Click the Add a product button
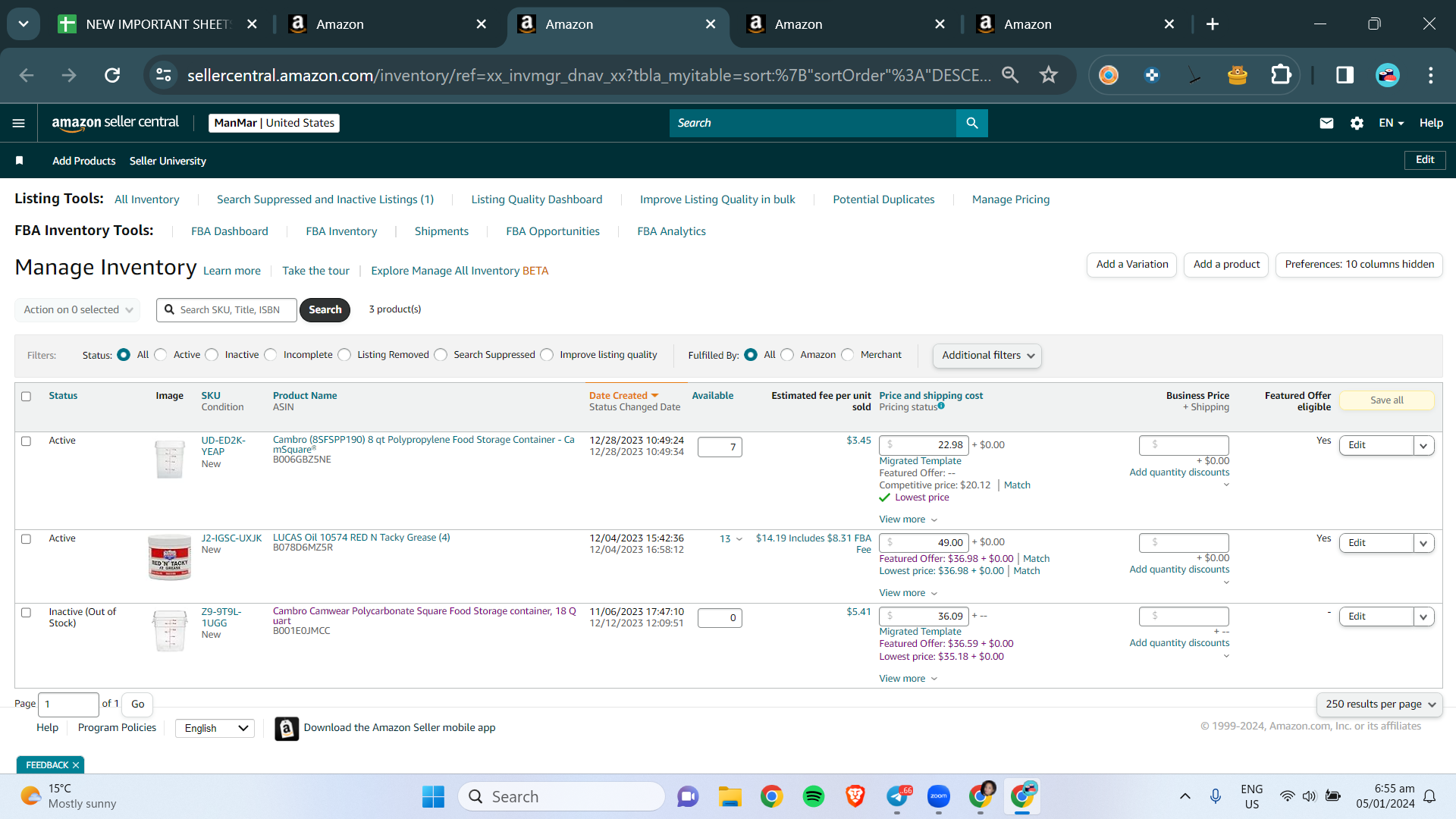Viewport: 1456px width, 819px height. (x=1226, y=265)
